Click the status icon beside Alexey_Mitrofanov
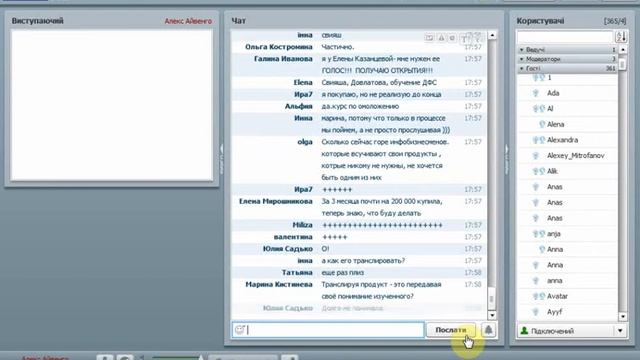 pos(536,156)
